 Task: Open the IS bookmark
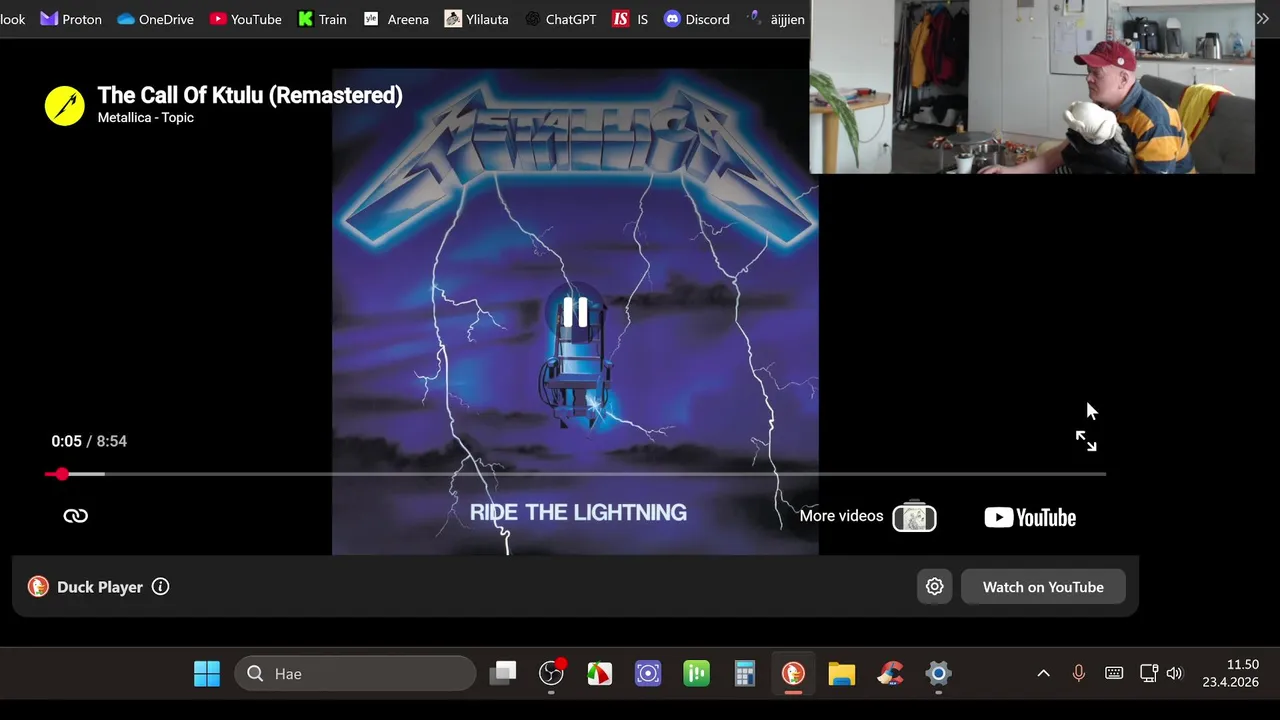630,19
